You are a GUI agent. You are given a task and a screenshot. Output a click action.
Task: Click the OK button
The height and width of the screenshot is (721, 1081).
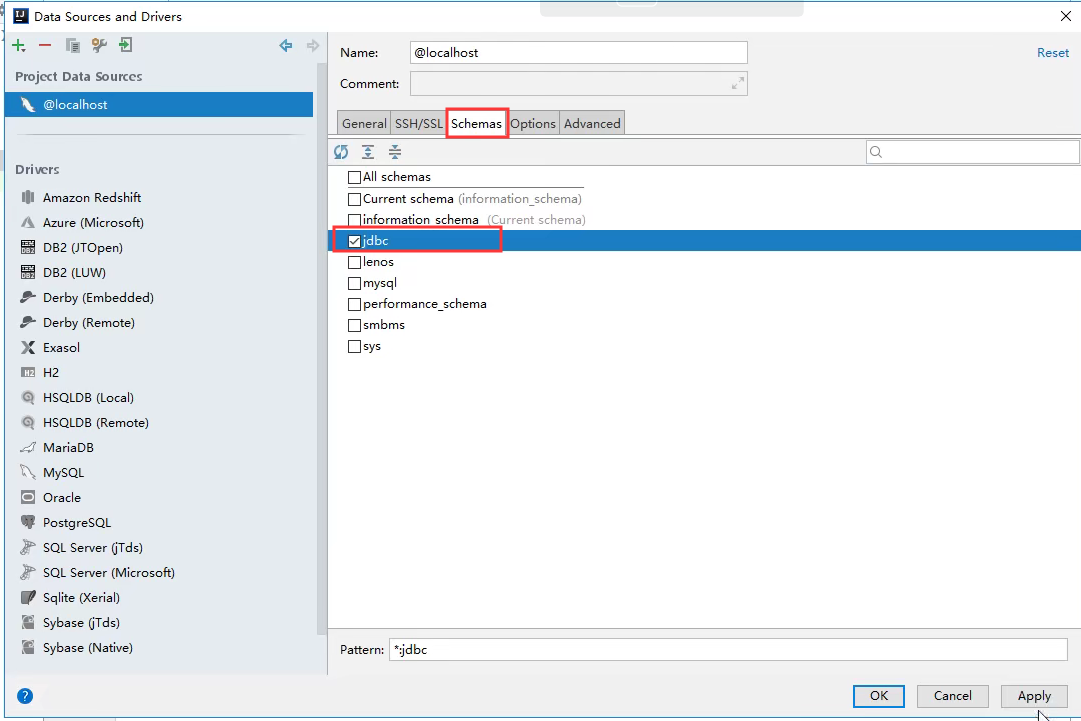click(879, 696)
